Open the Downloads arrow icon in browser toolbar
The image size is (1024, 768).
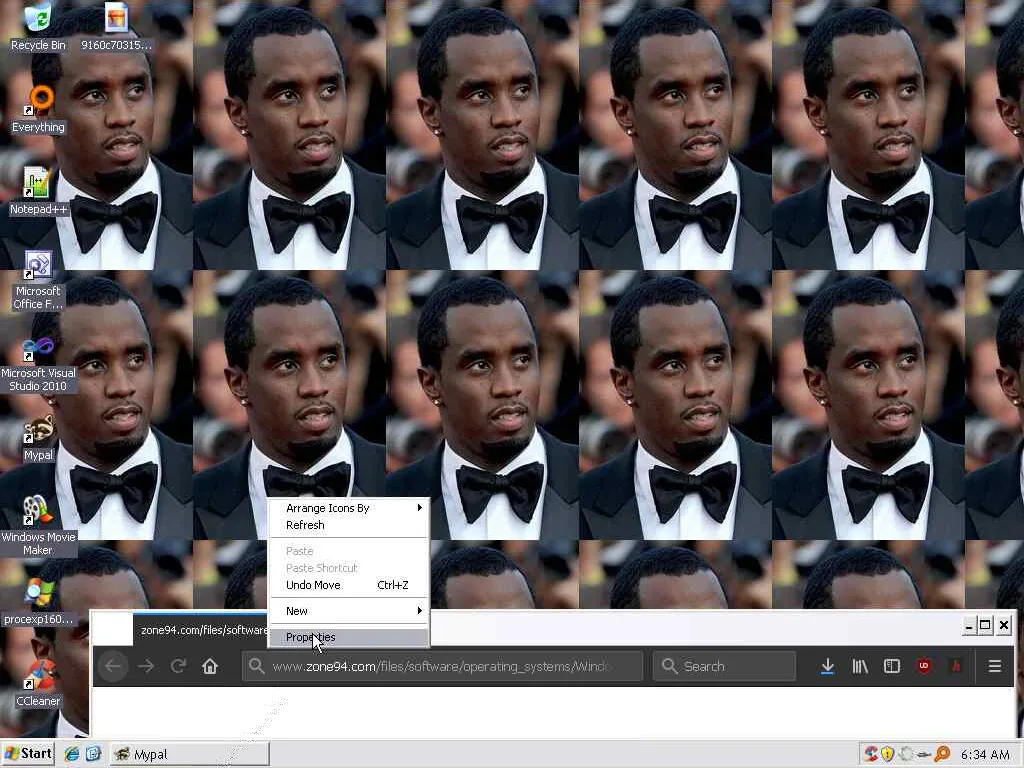827,666
